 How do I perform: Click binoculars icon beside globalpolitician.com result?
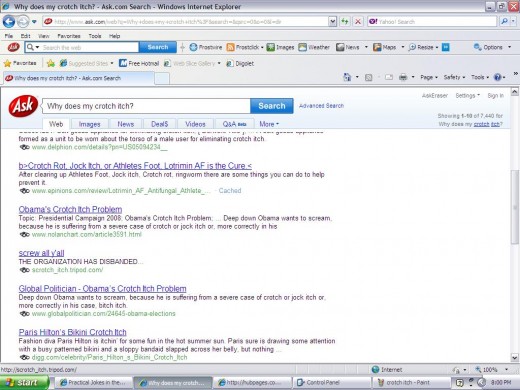click(x=25, y=314)
